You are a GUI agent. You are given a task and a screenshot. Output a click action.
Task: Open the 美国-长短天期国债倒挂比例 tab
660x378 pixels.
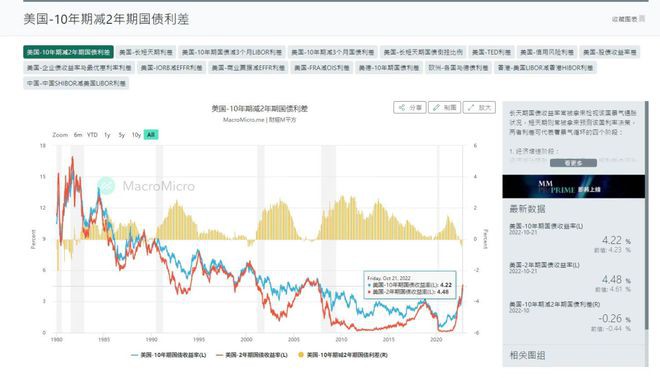(x=423, y=52)
